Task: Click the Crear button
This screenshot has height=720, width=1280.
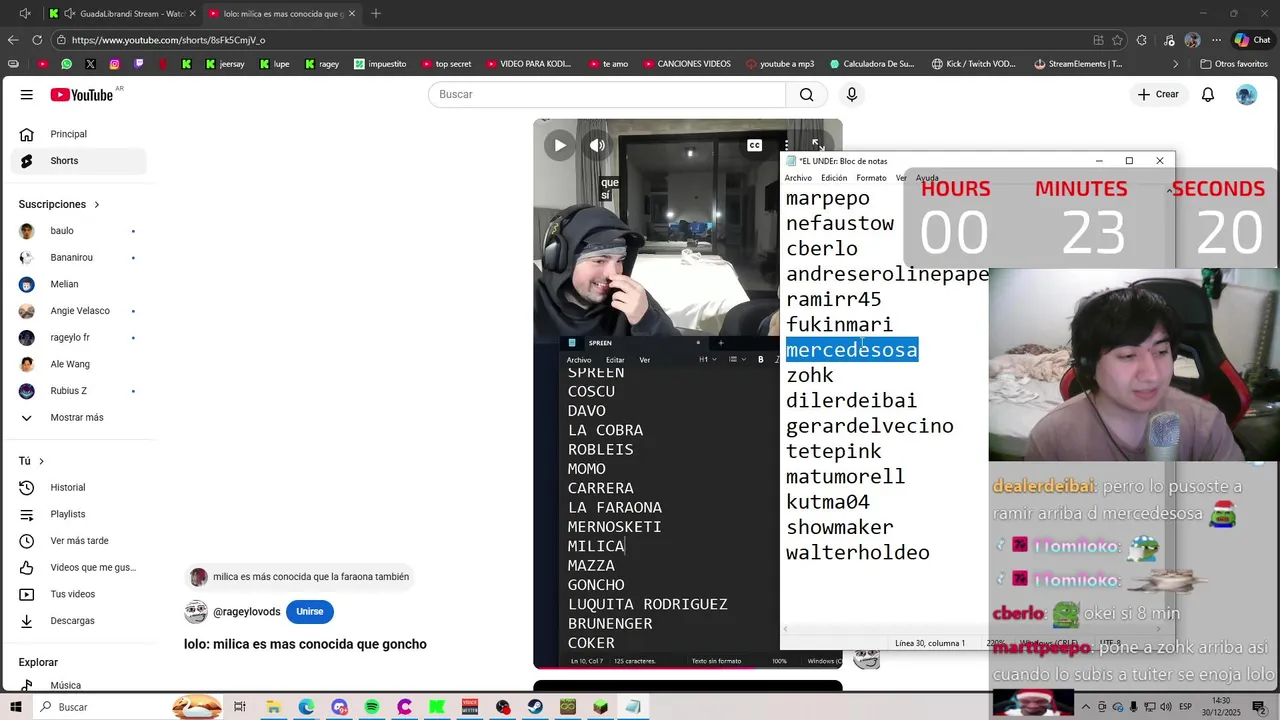Action: (x=1158, y=94)
